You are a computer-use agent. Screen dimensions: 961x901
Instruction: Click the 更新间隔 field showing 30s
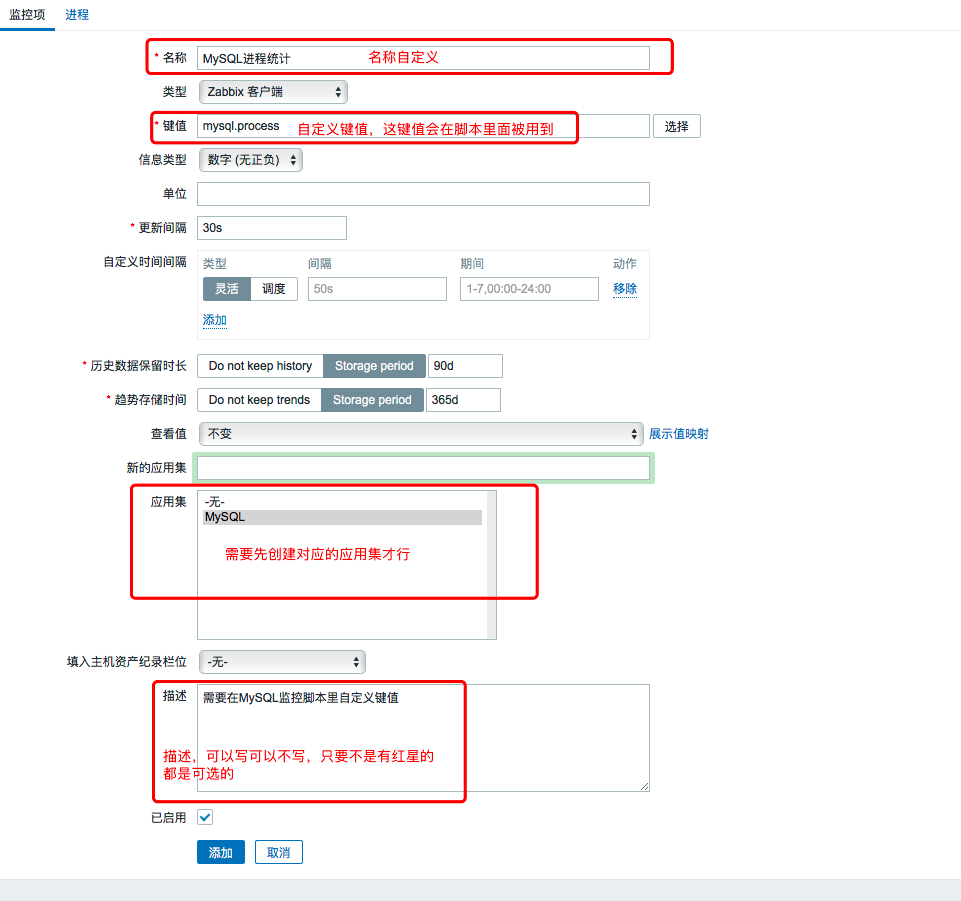272,228
